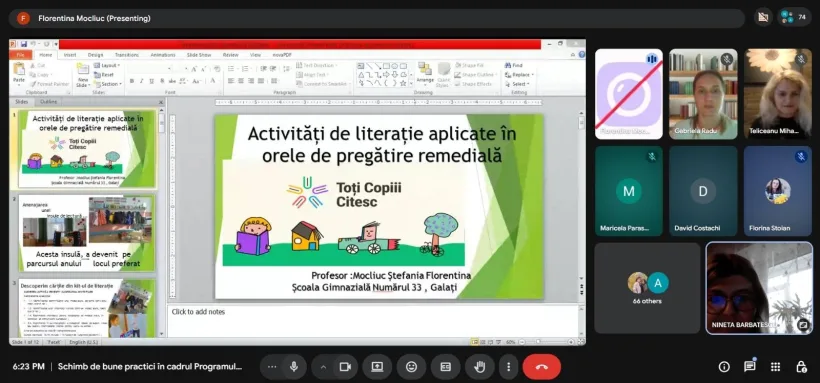Click the zoom in plus button
Screen dimensions: 820x383
point(571,342)
